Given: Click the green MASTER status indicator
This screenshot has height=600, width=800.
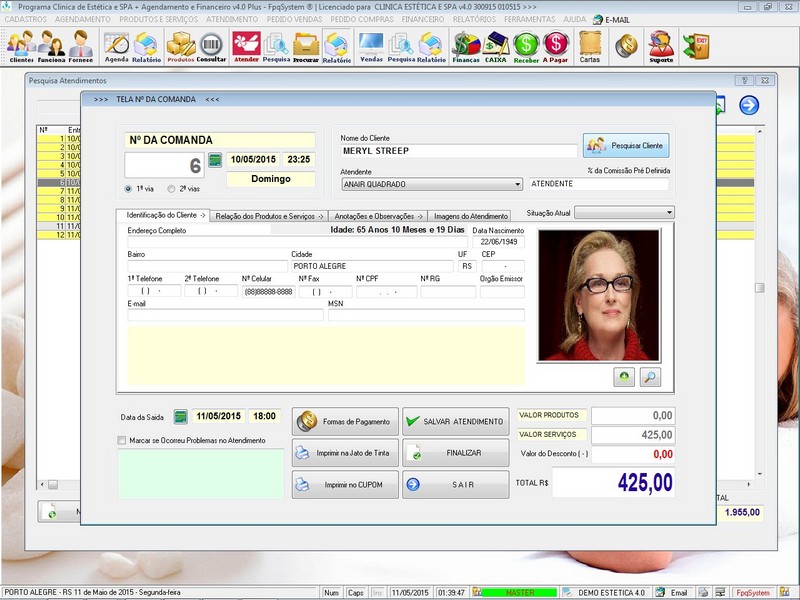Looking at the screenshot, I should [519, 593].
